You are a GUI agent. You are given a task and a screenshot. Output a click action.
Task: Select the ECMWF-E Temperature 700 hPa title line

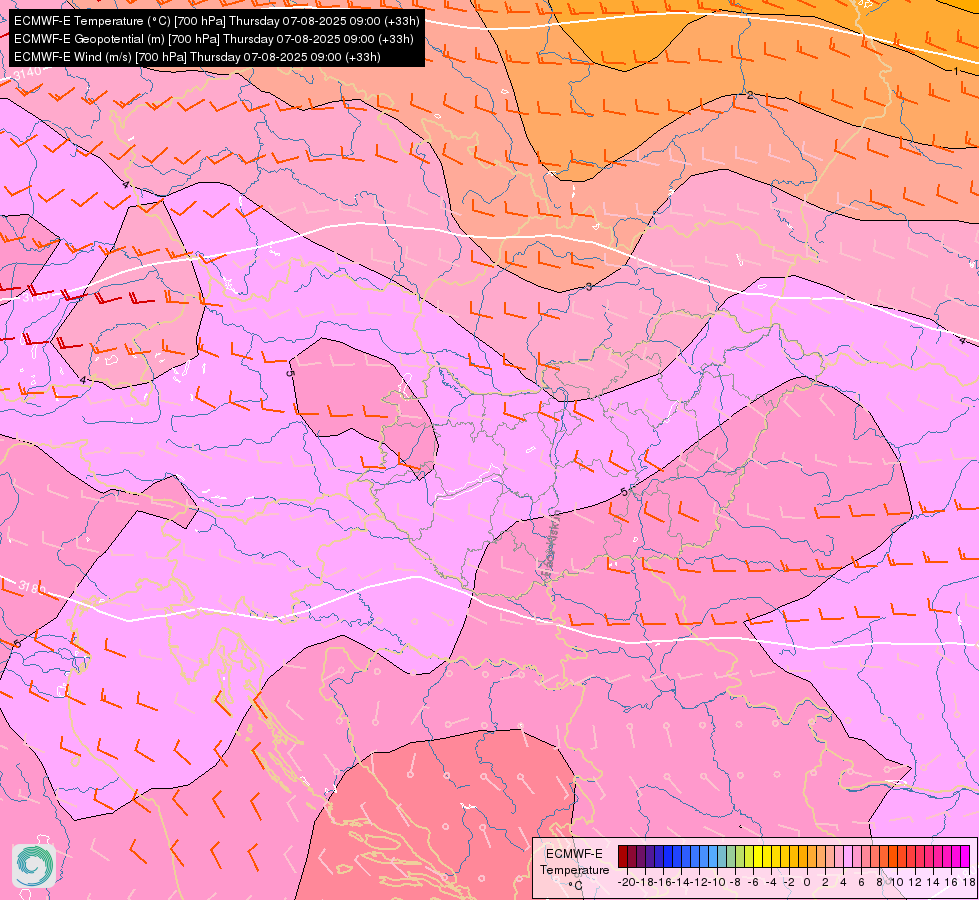click(x=216, y=21)
